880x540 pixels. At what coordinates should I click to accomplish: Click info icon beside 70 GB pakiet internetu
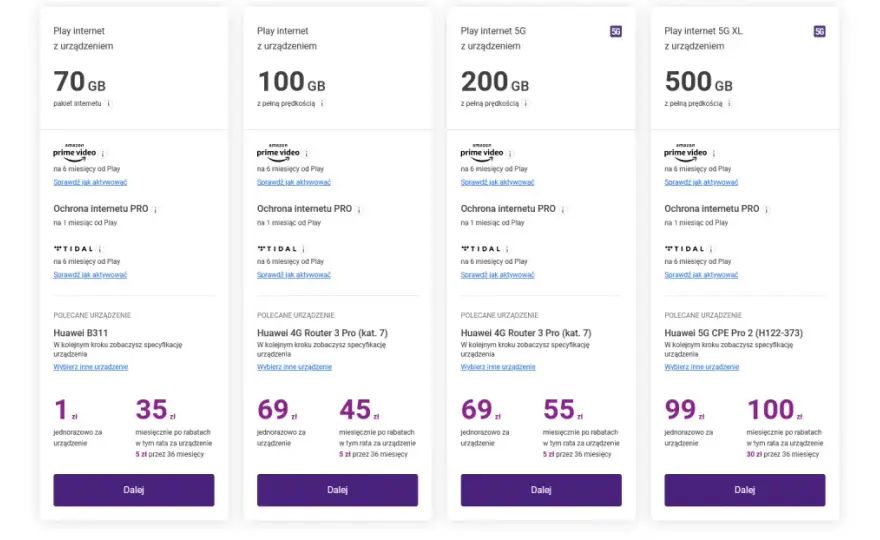point(109,103)
